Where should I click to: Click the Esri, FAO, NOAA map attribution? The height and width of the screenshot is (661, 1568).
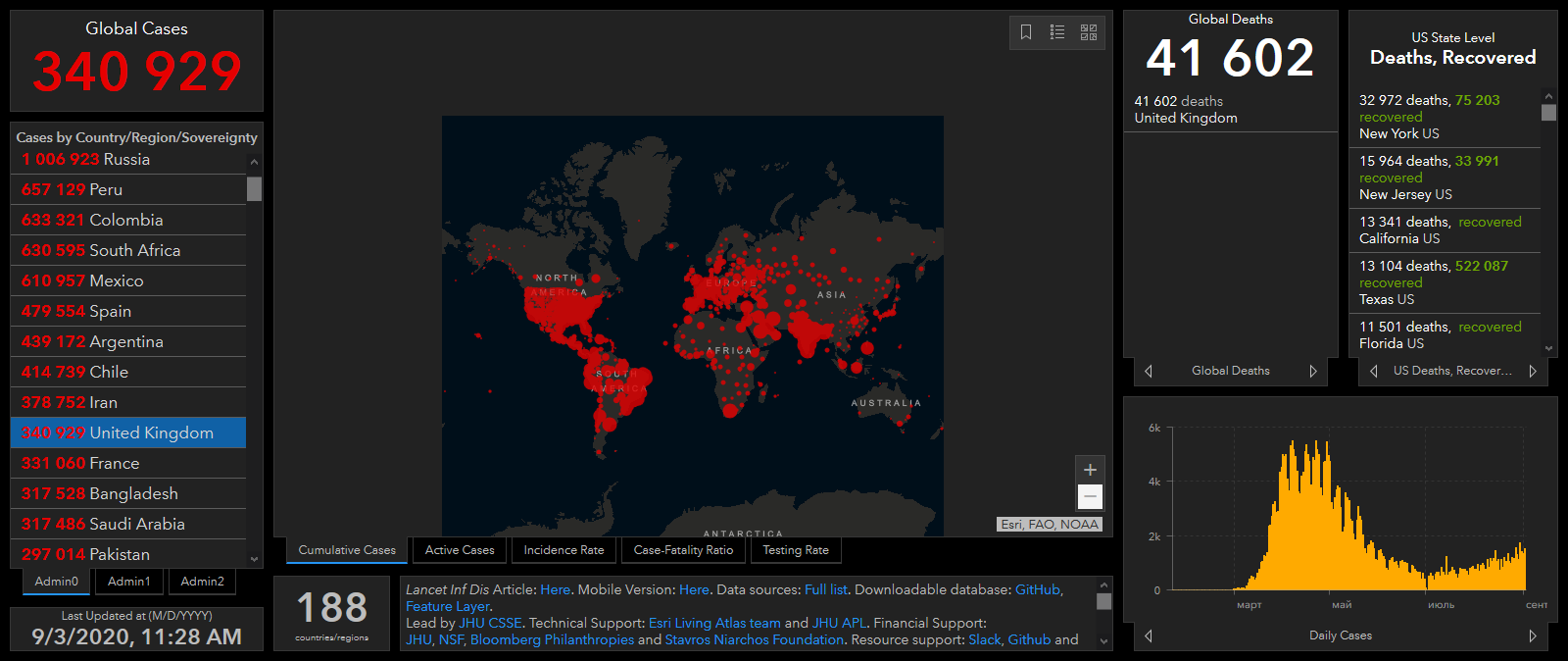point(1050,525)
